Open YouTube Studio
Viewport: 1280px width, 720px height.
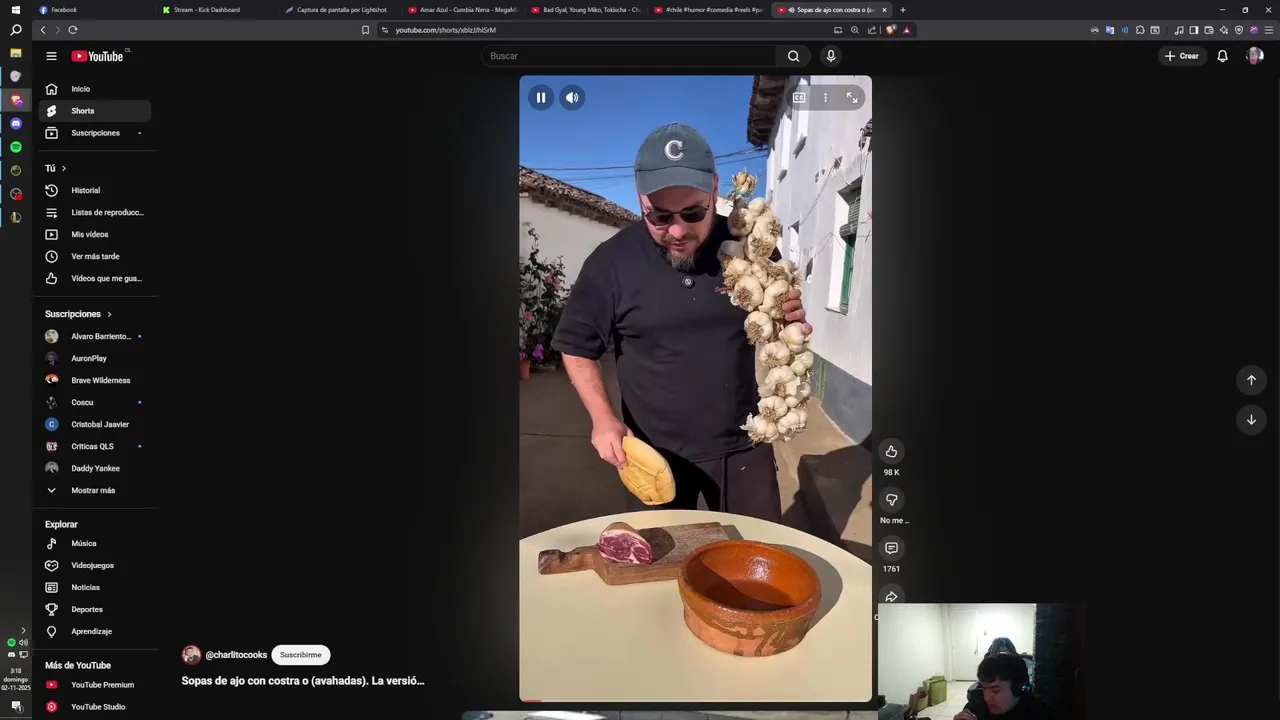pos(94,707)
